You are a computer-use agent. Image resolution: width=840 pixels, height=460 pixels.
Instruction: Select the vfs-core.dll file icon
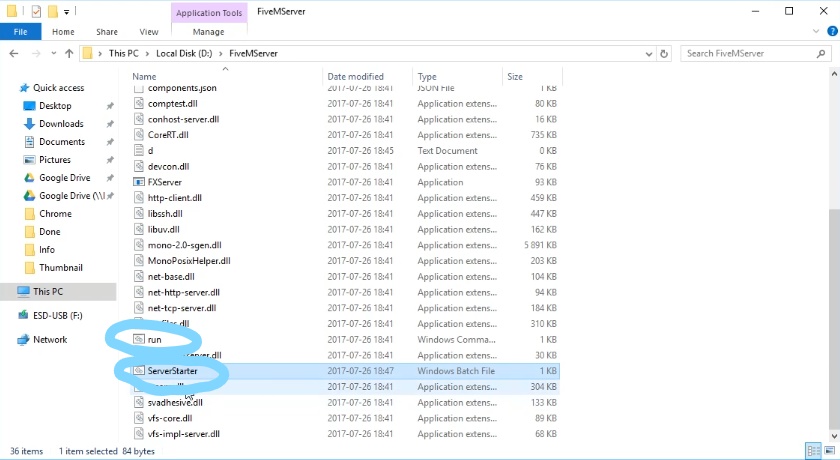click(139, 418)
